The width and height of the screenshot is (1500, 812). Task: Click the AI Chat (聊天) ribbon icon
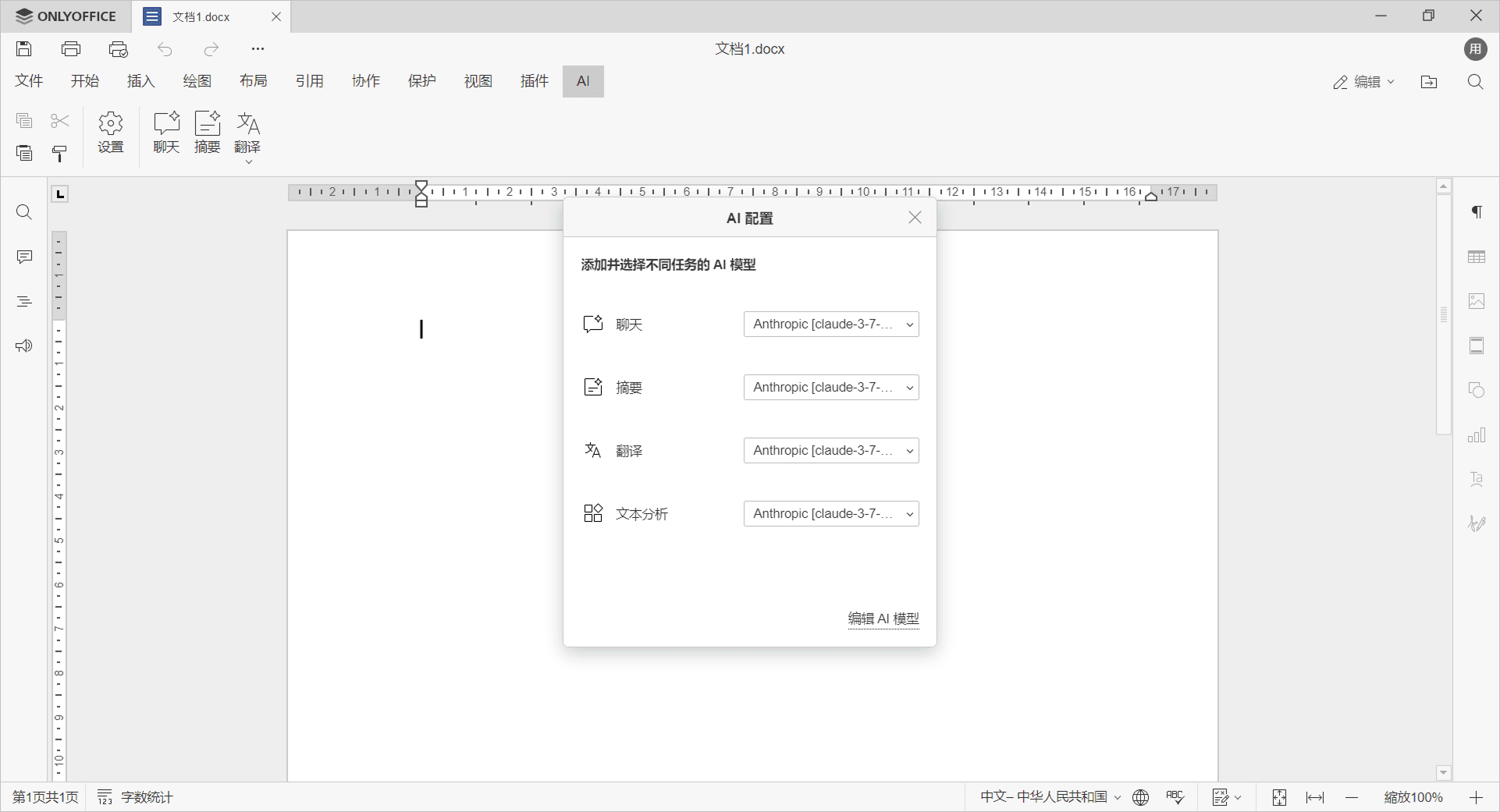(166, 132)
